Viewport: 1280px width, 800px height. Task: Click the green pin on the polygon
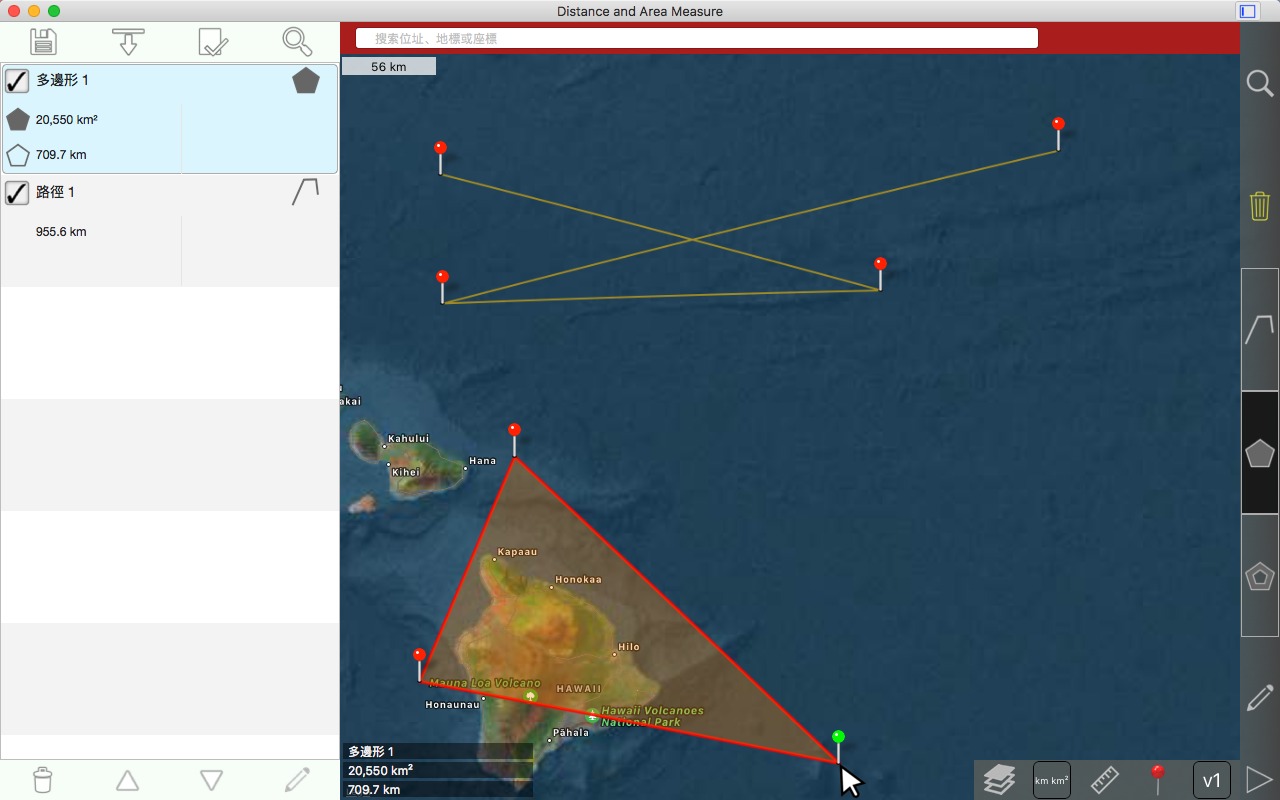tap(838, 738)
